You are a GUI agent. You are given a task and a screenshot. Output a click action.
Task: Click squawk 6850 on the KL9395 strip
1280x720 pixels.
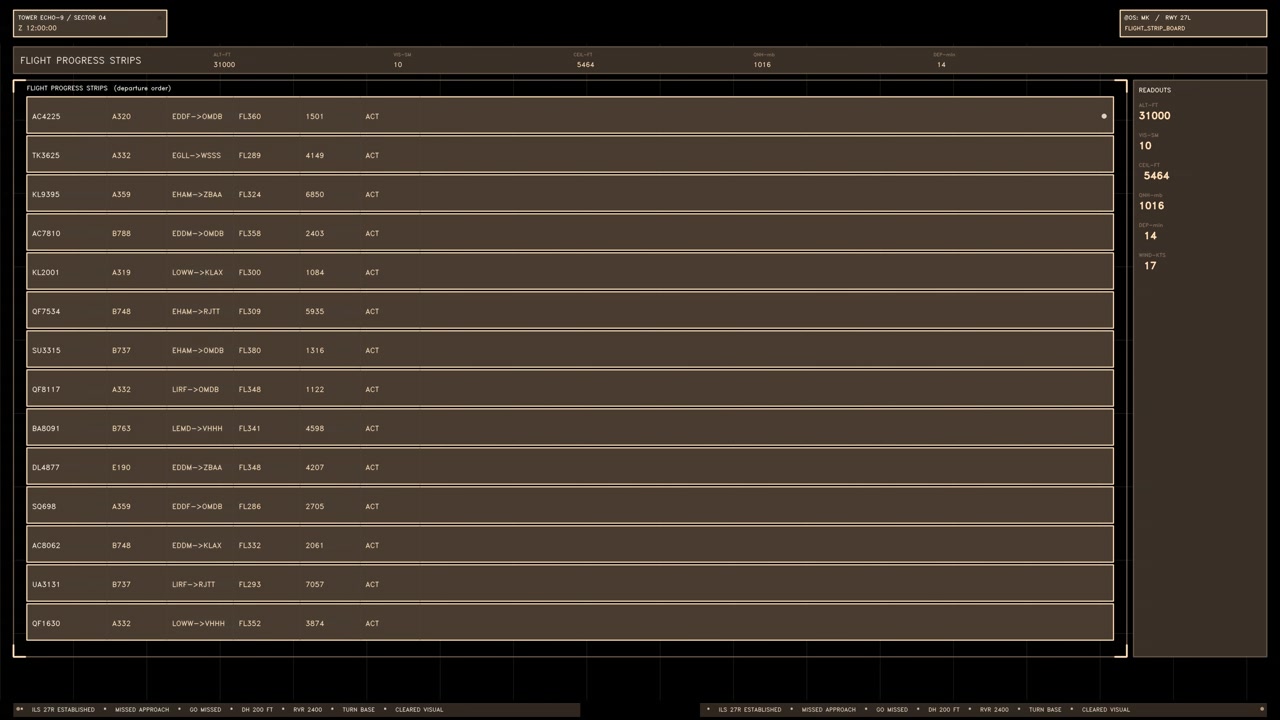pyautogui.click(x=315, y=195)
